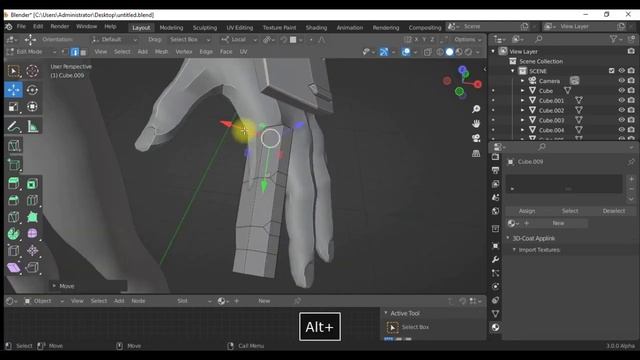Switch to the UV Editing workspace tab
The width and height of the screenshot is (640, 360).
(240, 27)
